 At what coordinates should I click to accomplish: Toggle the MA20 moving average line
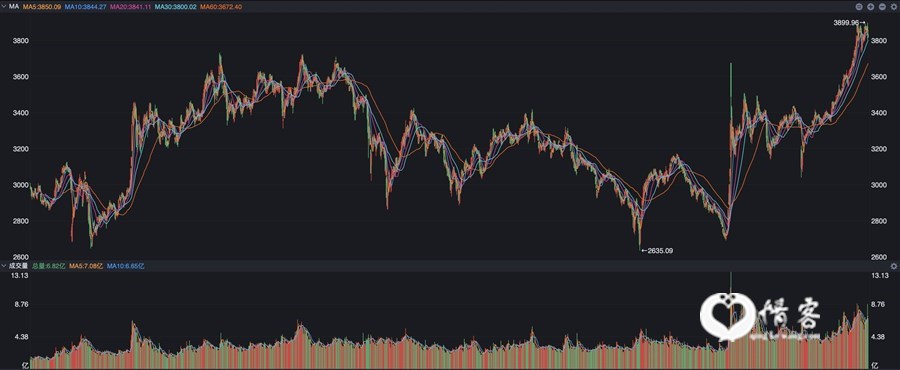click(x=130, y=6)
